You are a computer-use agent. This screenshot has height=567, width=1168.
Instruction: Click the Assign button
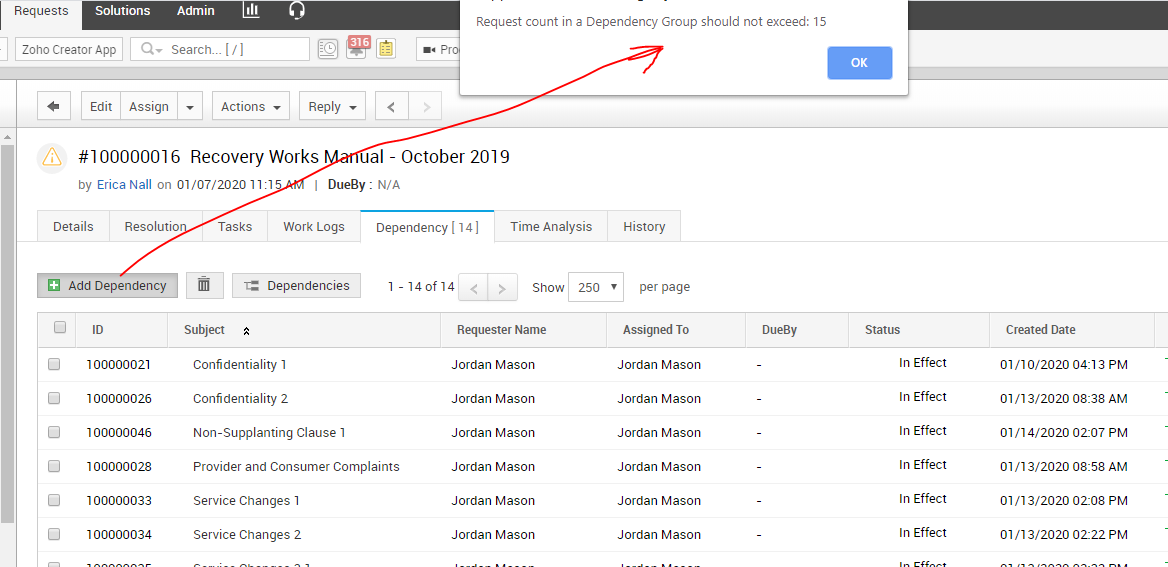(149, 107)
